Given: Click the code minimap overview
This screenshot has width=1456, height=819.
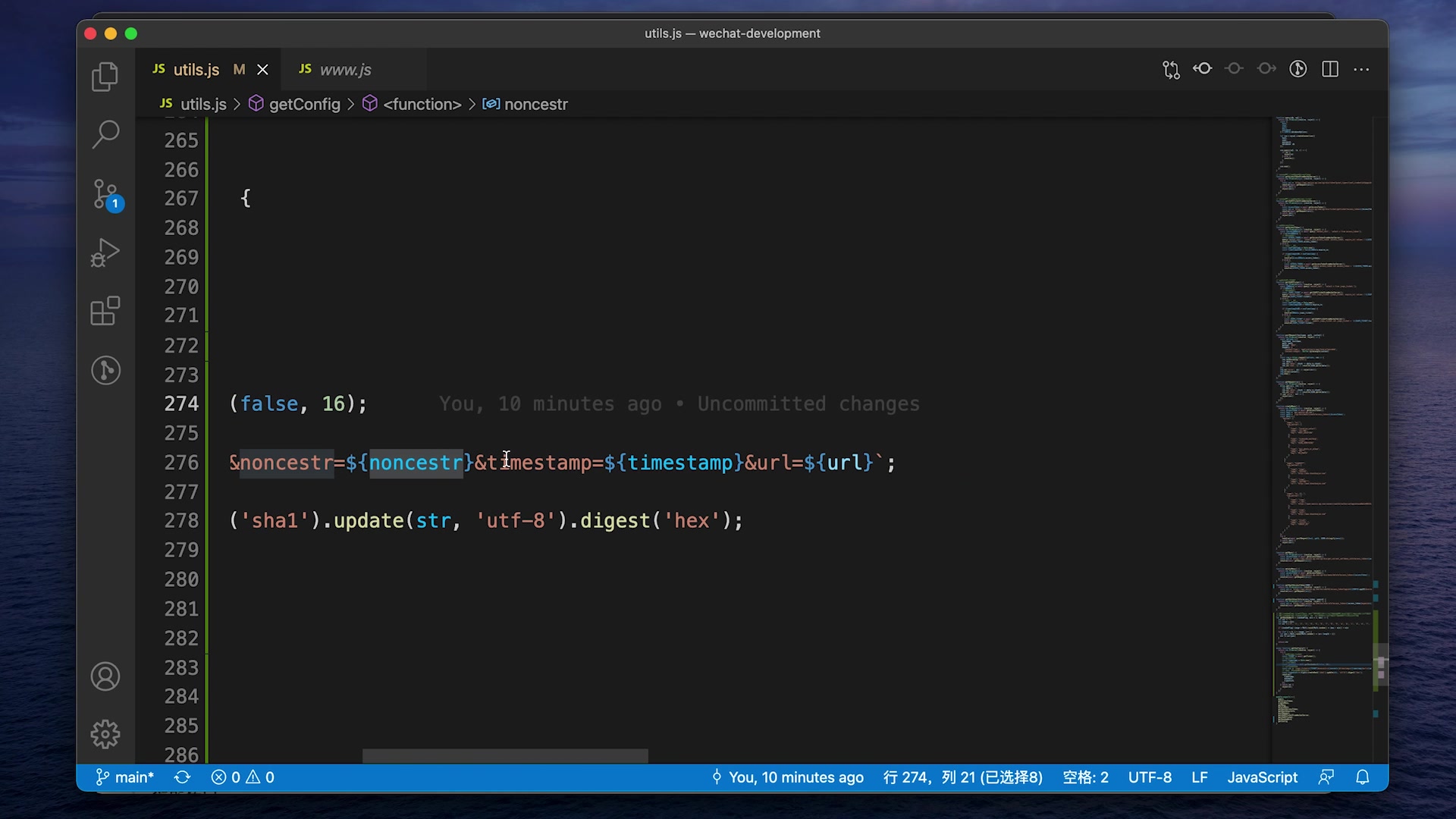Looking at the screenshot, I should [x=1323, y=421].
